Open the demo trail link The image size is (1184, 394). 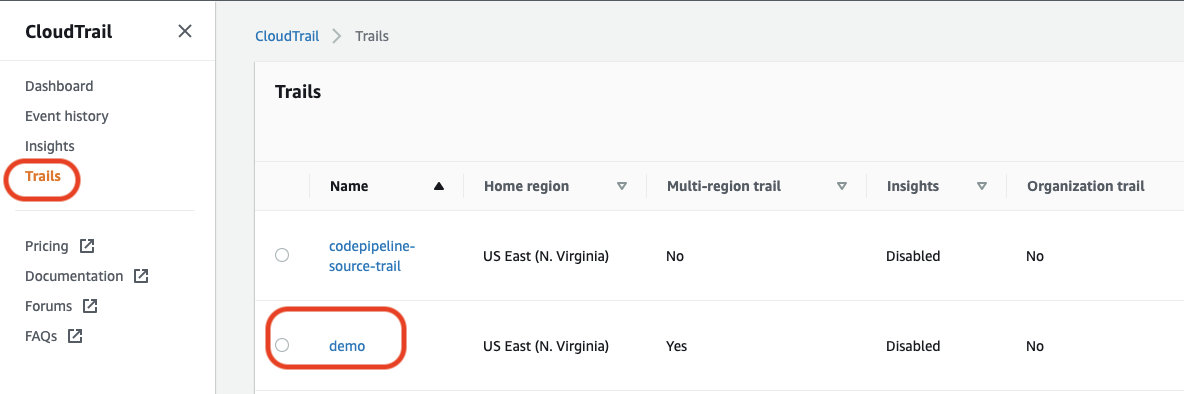pyautogui.click(x=347, y=346)
